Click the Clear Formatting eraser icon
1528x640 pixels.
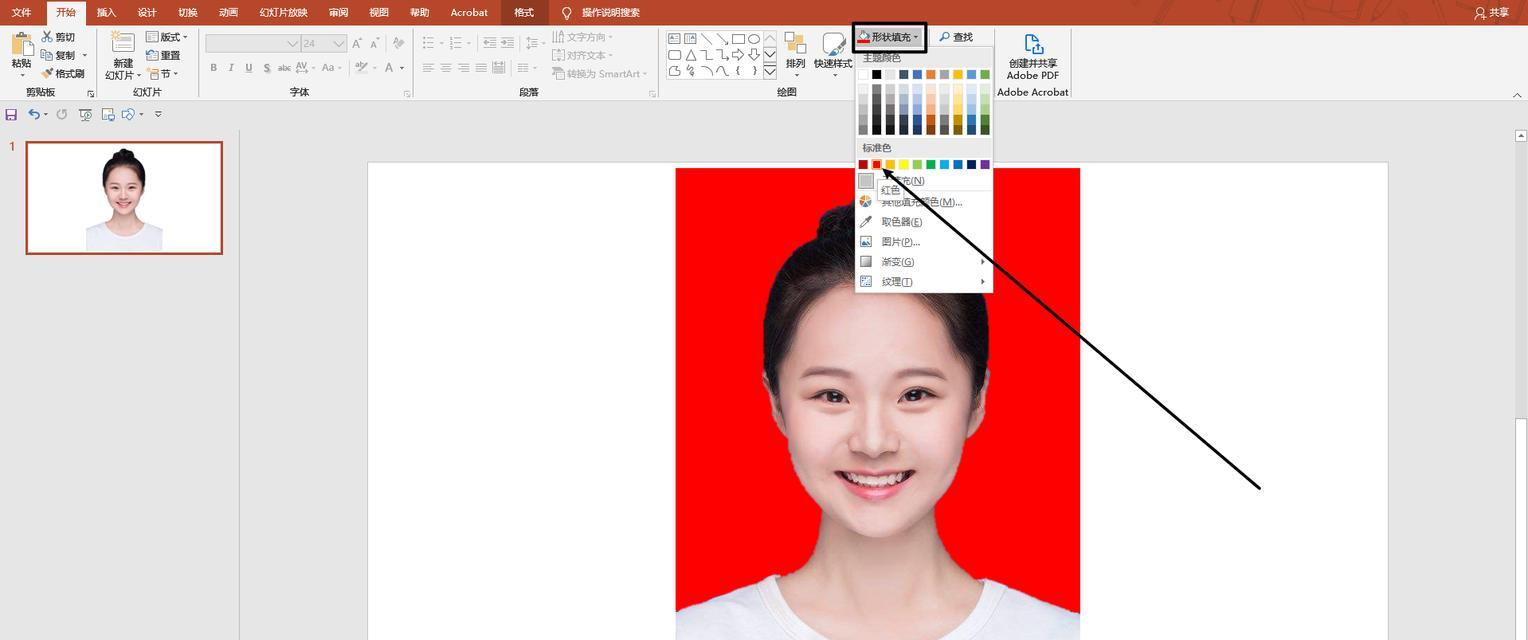pos(398,43)
